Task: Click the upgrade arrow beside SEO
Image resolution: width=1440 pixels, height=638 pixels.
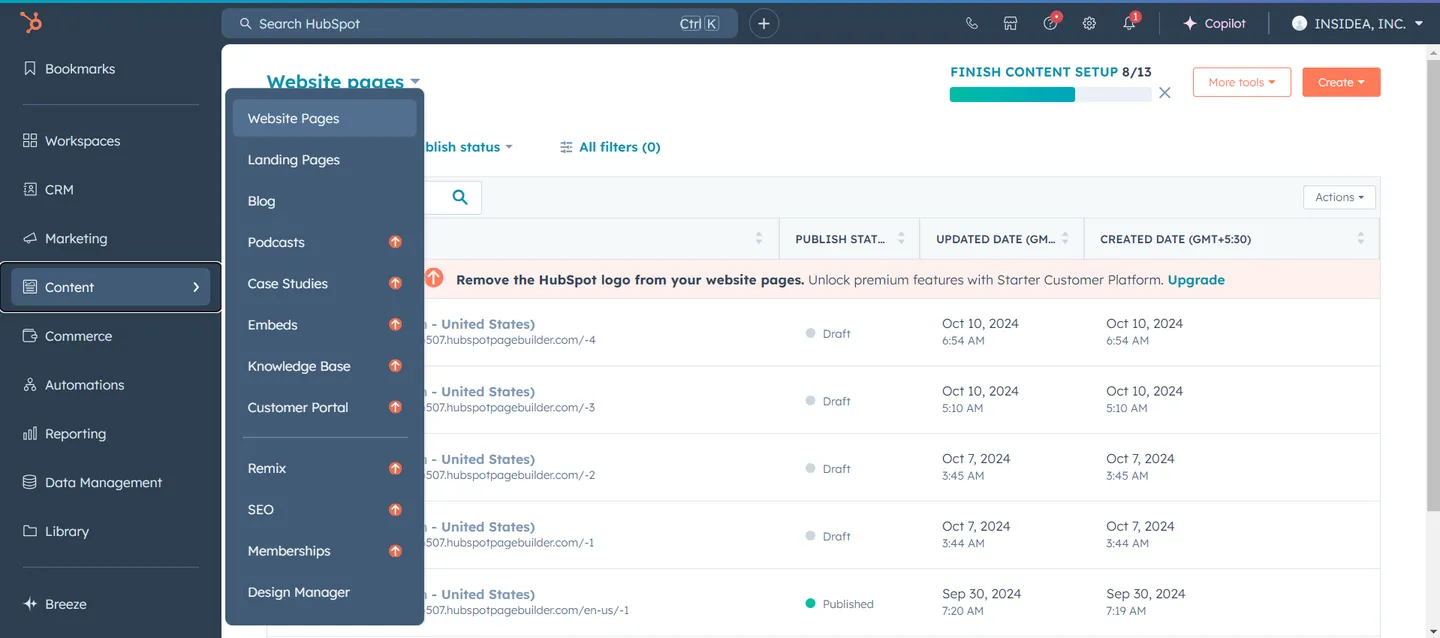Action: (395, 510)
